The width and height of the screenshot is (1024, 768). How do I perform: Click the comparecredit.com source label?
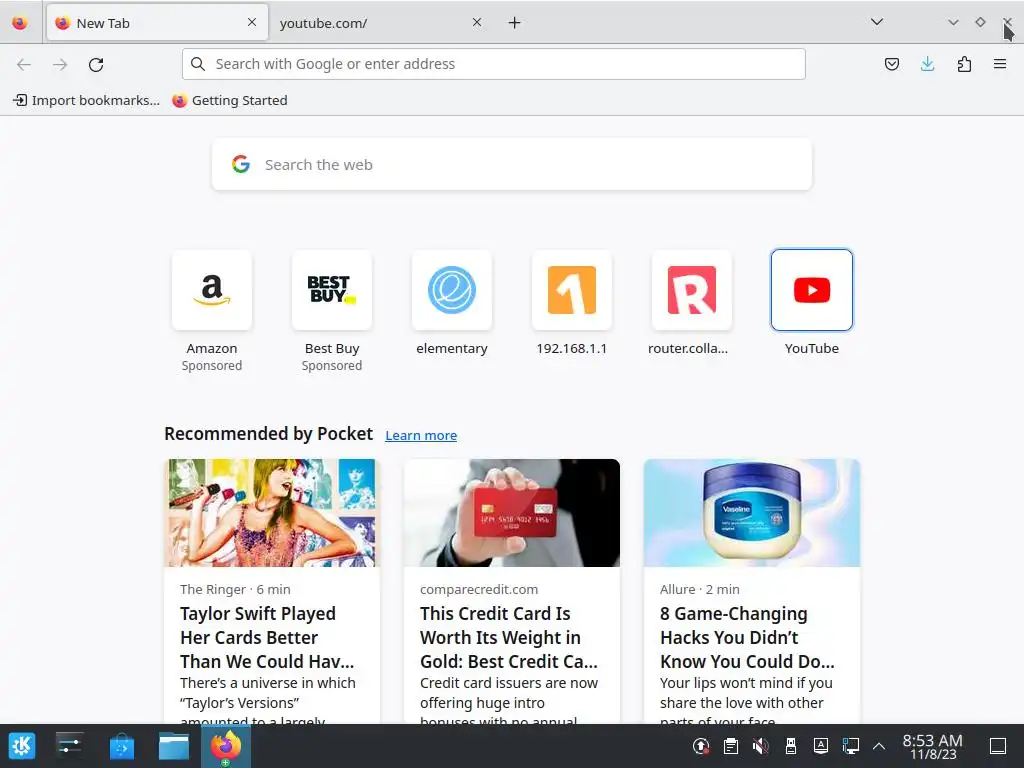(x=479, y=589)
